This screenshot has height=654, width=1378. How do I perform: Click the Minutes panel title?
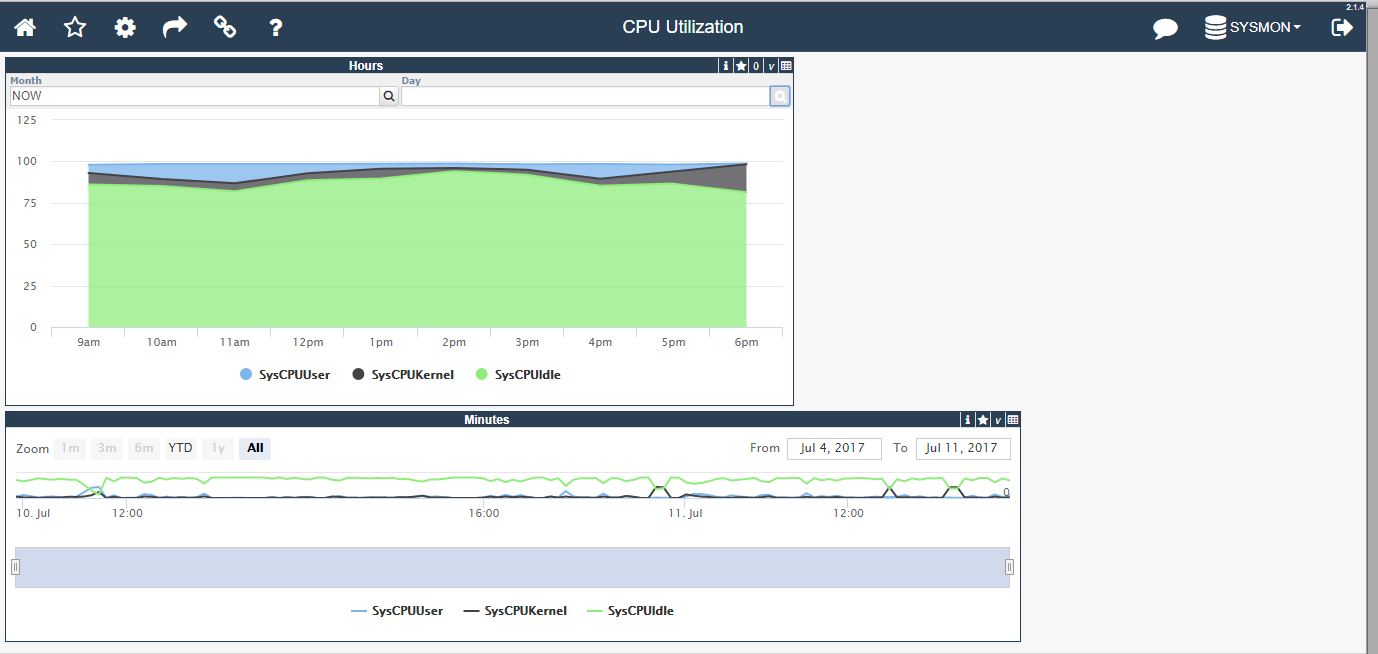pos(487,420)
